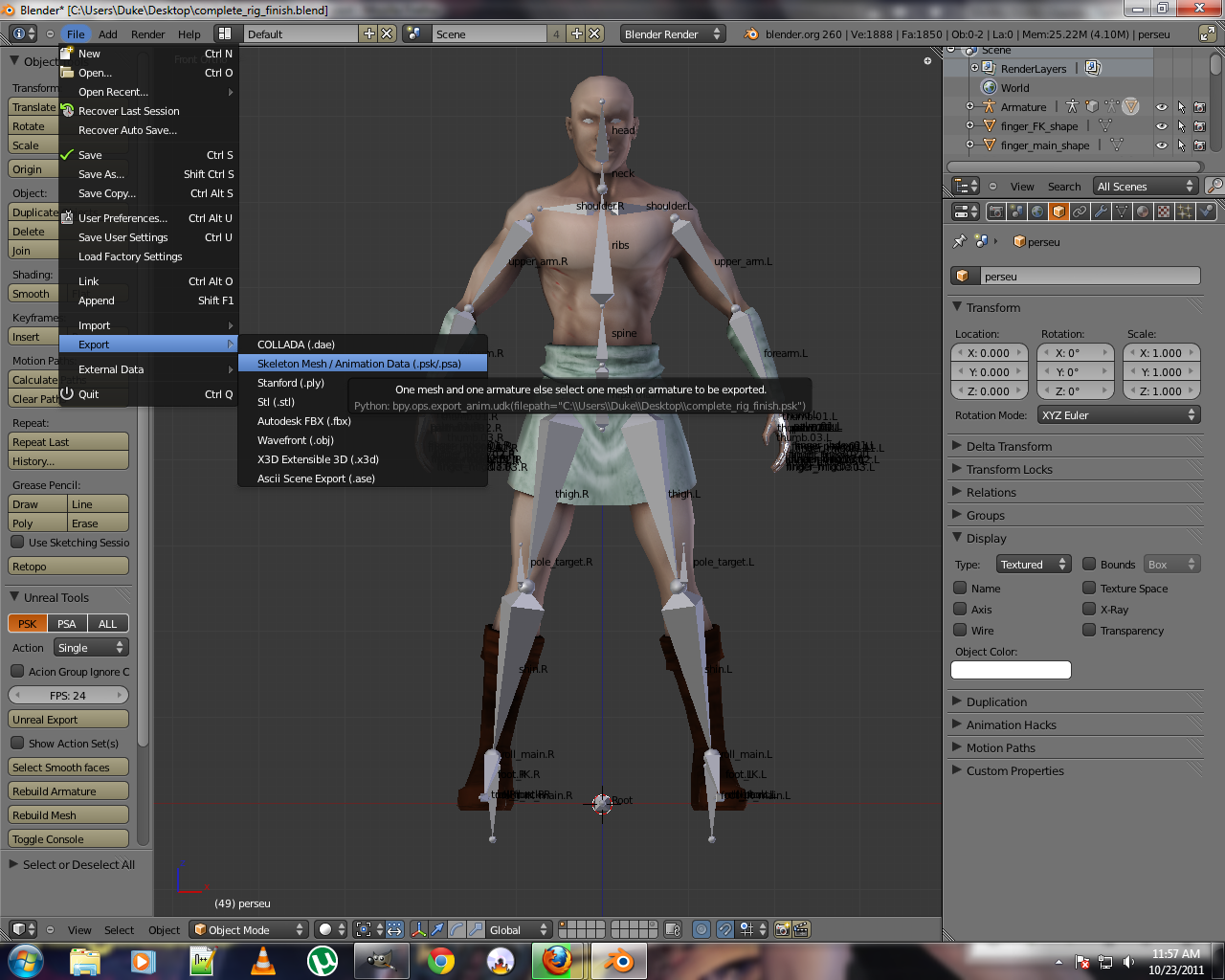Screen dimensions: 1225x980
Task: Expand the Armature tree node
Action: pyautogui.click(x=969, y=106)
